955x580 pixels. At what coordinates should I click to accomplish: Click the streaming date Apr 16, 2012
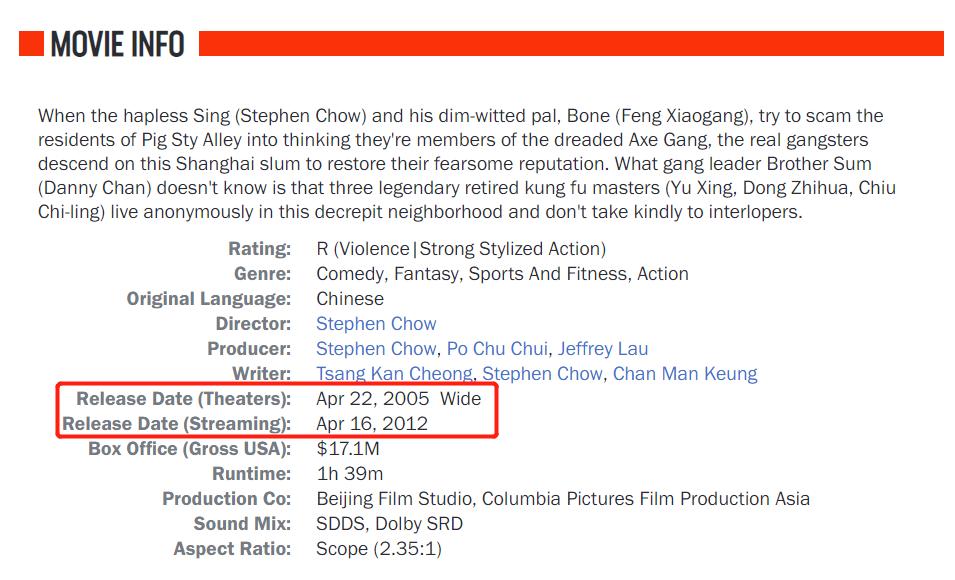(372, 424)
